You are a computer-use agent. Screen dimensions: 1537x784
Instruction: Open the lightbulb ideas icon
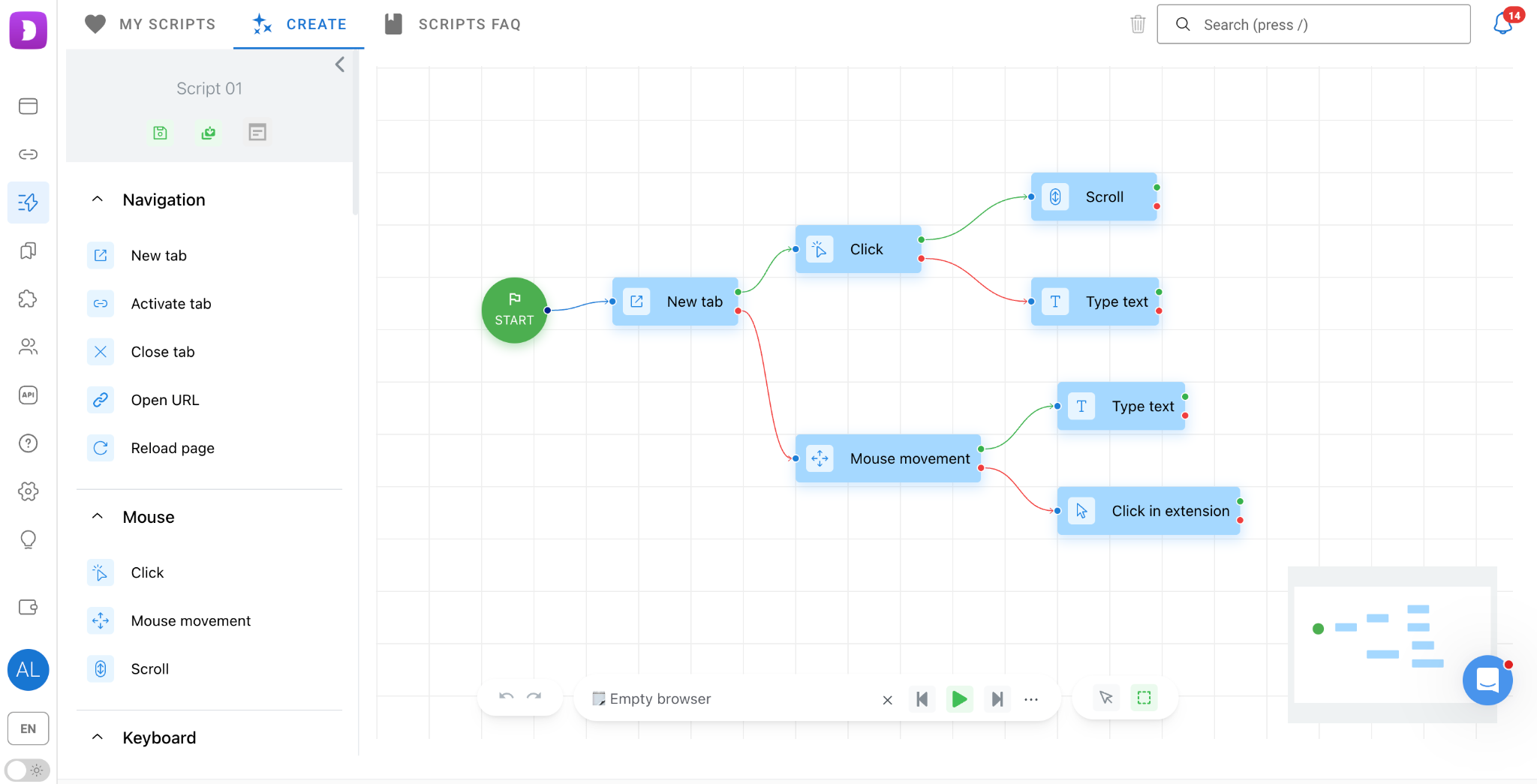coord(29,539)
